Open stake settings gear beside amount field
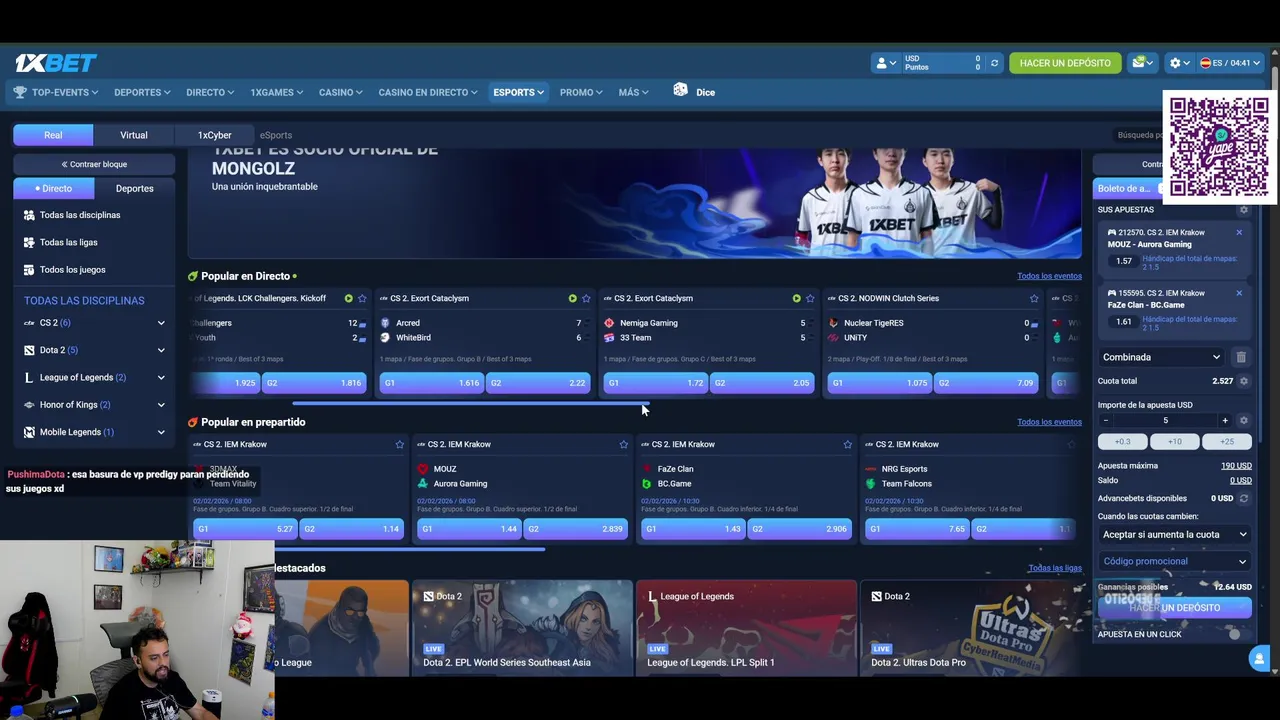This screenshot has height=720, width=1280. tap(1244, 420)
